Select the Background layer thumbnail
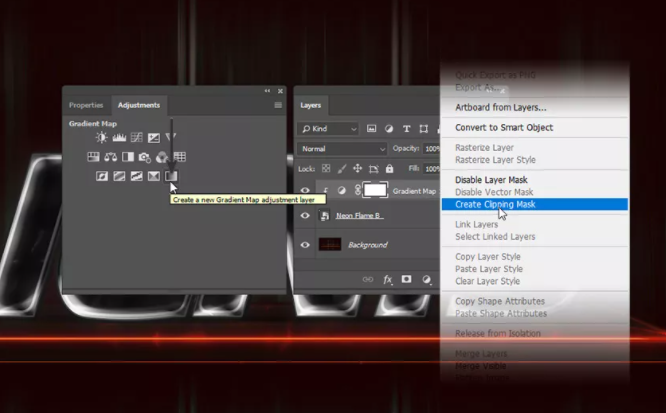The image size is (666, 413). pyautogui.click(x=330, y=245)
